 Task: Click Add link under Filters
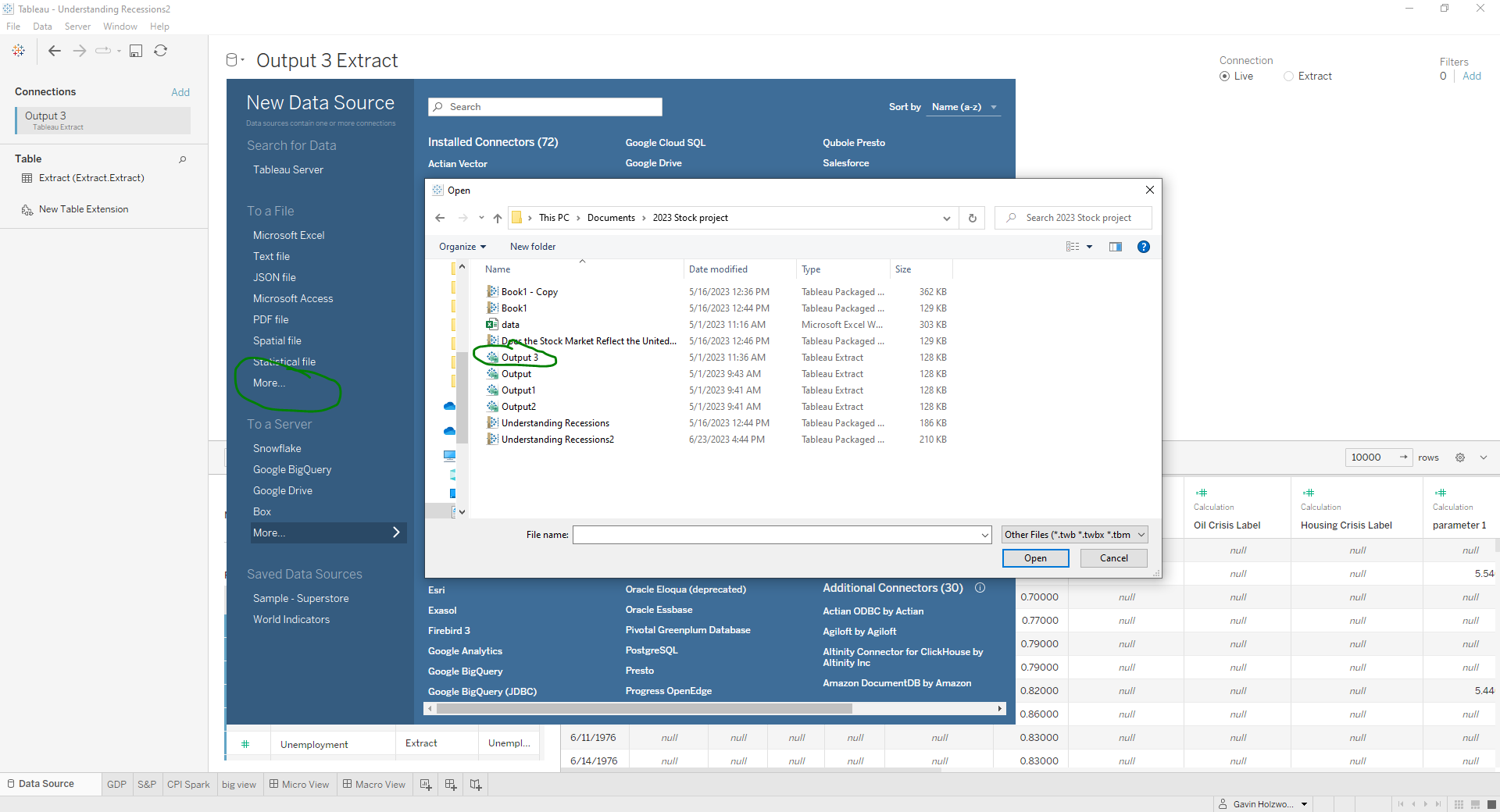[x=1472, y=77]
